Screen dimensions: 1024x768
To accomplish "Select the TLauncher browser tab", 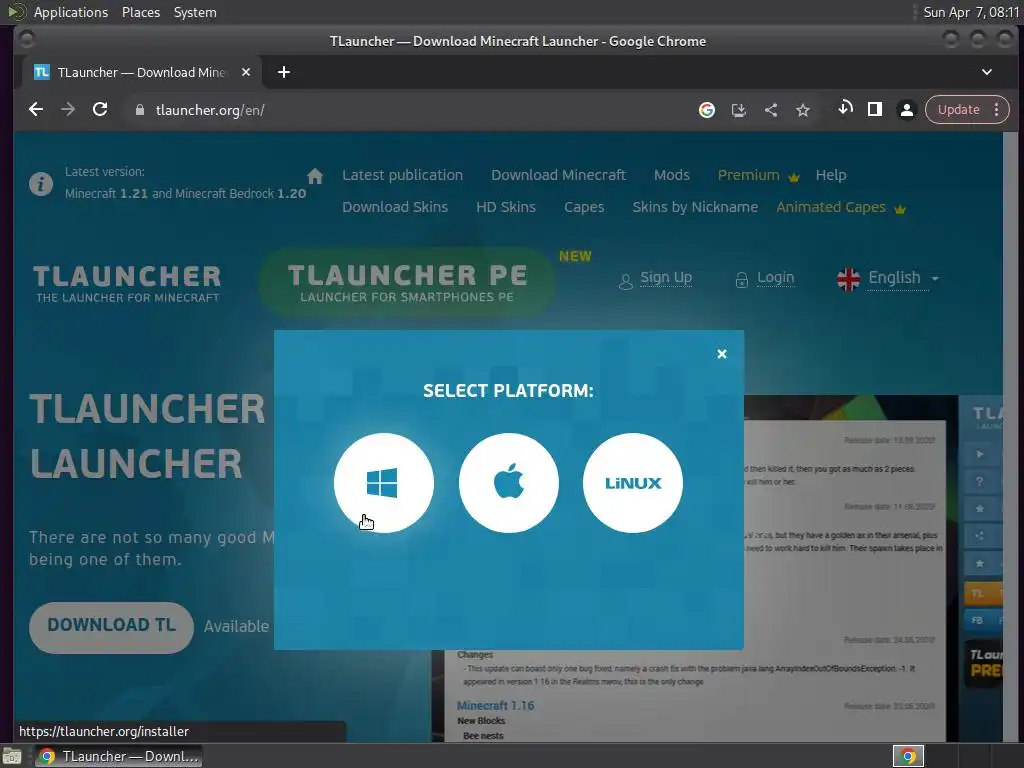I will (142, 72).
